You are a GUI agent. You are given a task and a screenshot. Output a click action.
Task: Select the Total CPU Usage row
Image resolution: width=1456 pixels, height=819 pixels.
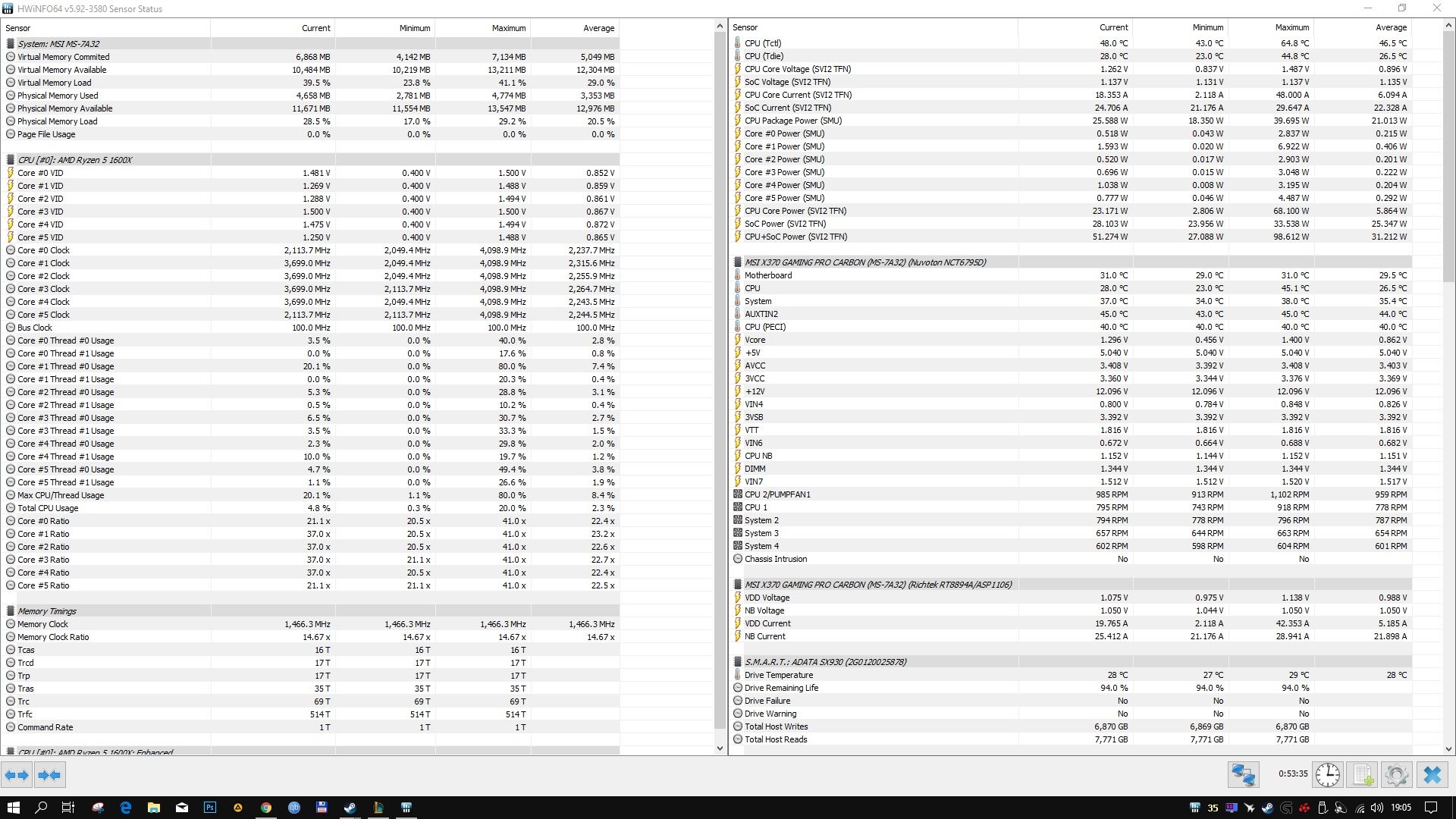coord(48,508)
